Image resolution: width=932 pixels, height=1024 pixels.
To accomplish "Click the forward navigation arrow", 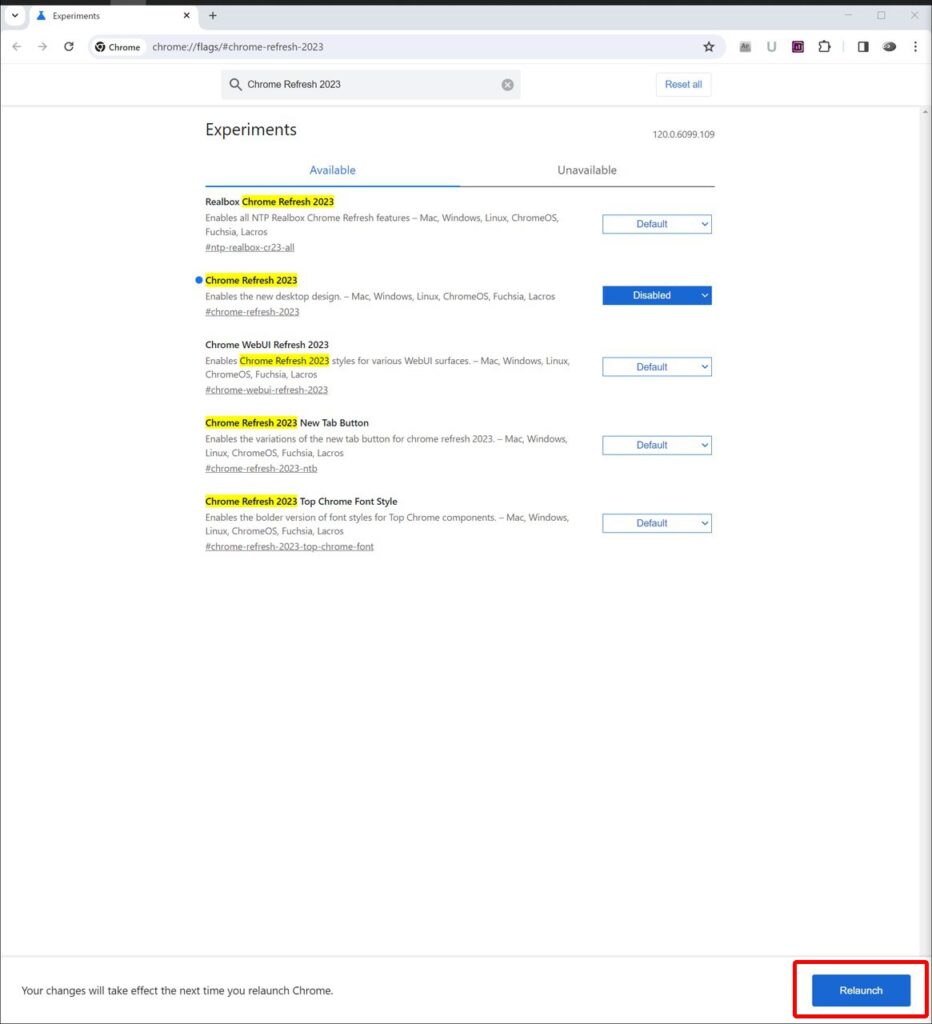I will (x=42, y=46).
